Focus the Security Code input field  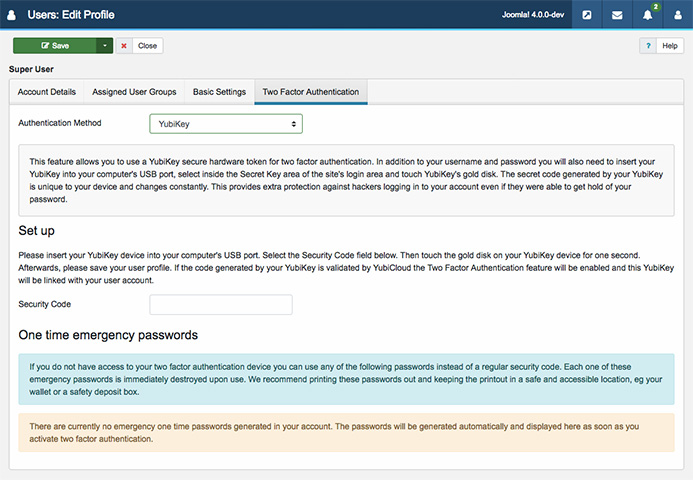pos(220,304)
